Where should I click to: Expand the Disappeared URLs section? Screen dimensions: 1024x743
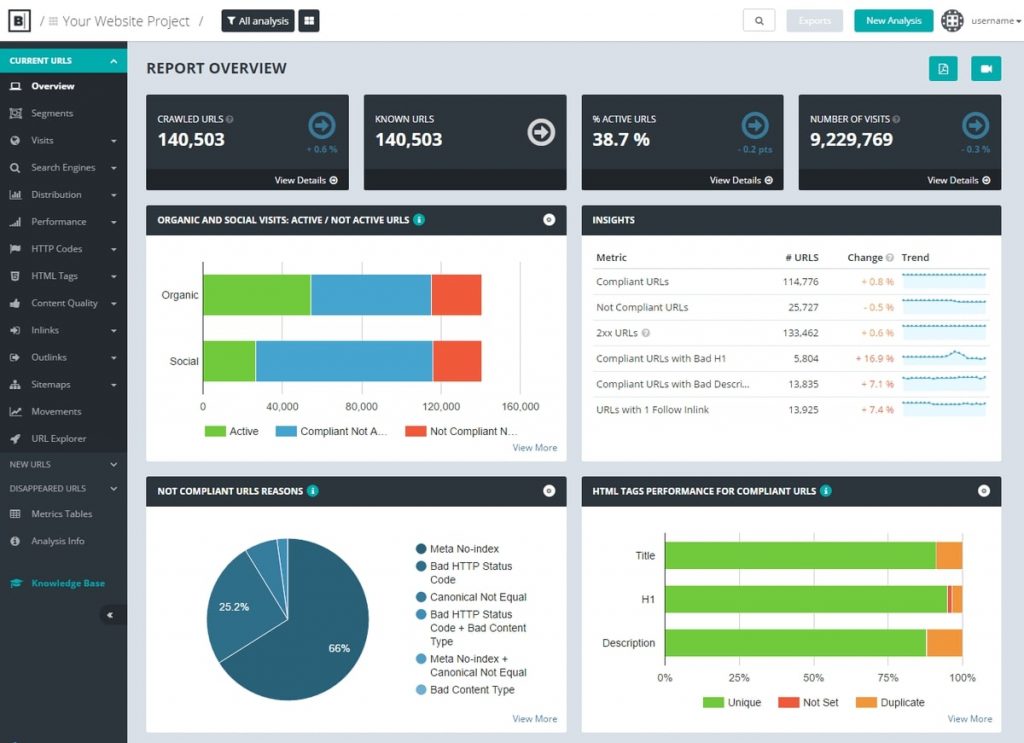(63, 488)
